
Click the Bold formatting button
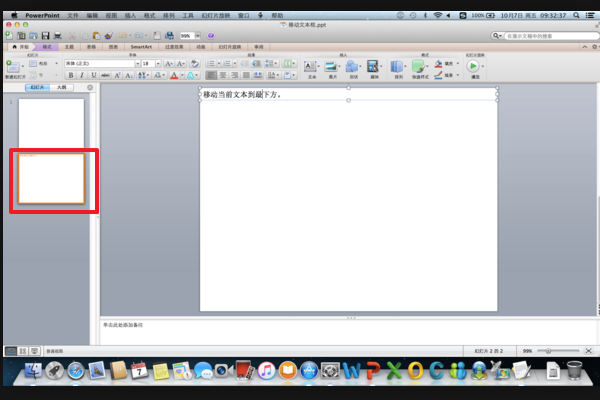click(71, 76)
